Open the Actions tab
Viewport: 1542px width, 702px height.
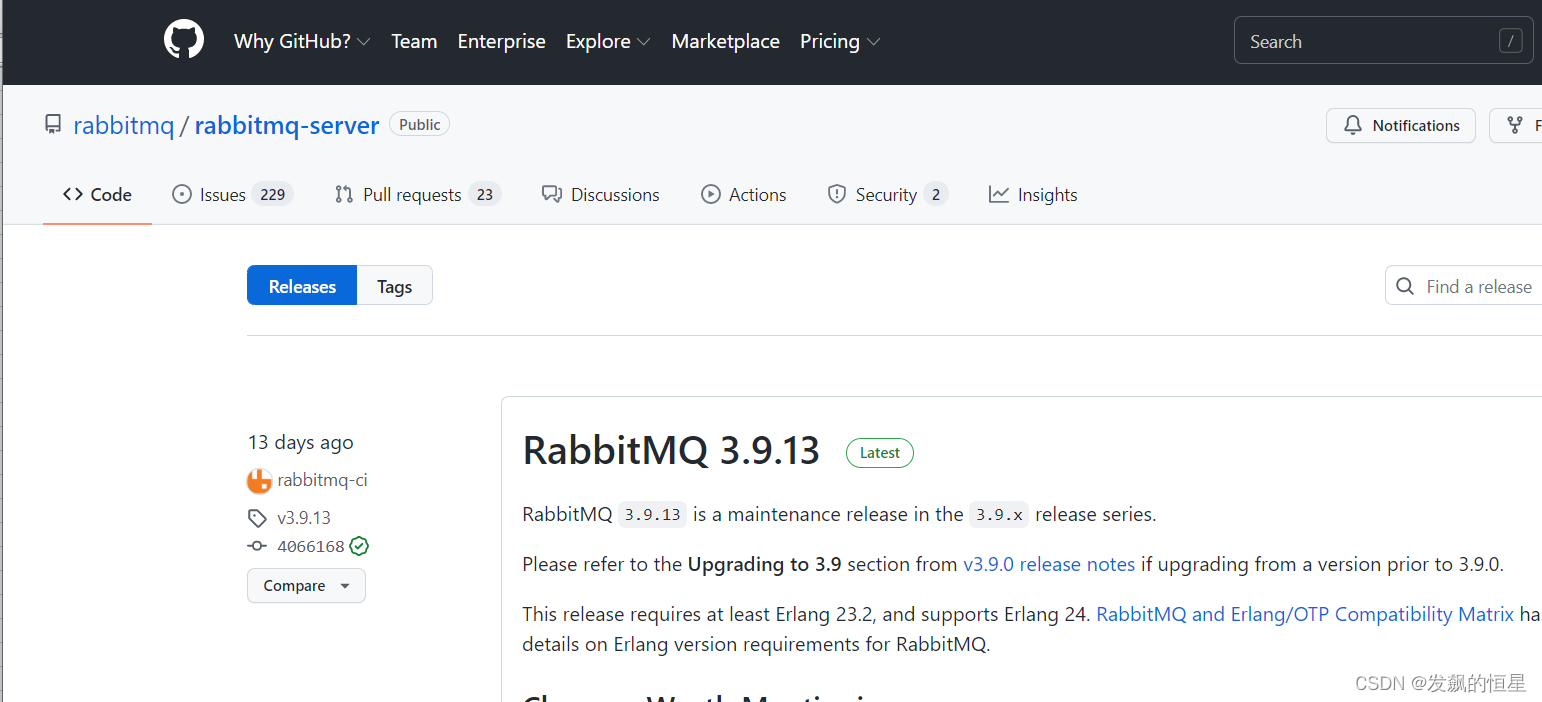[x=743, y=195]
